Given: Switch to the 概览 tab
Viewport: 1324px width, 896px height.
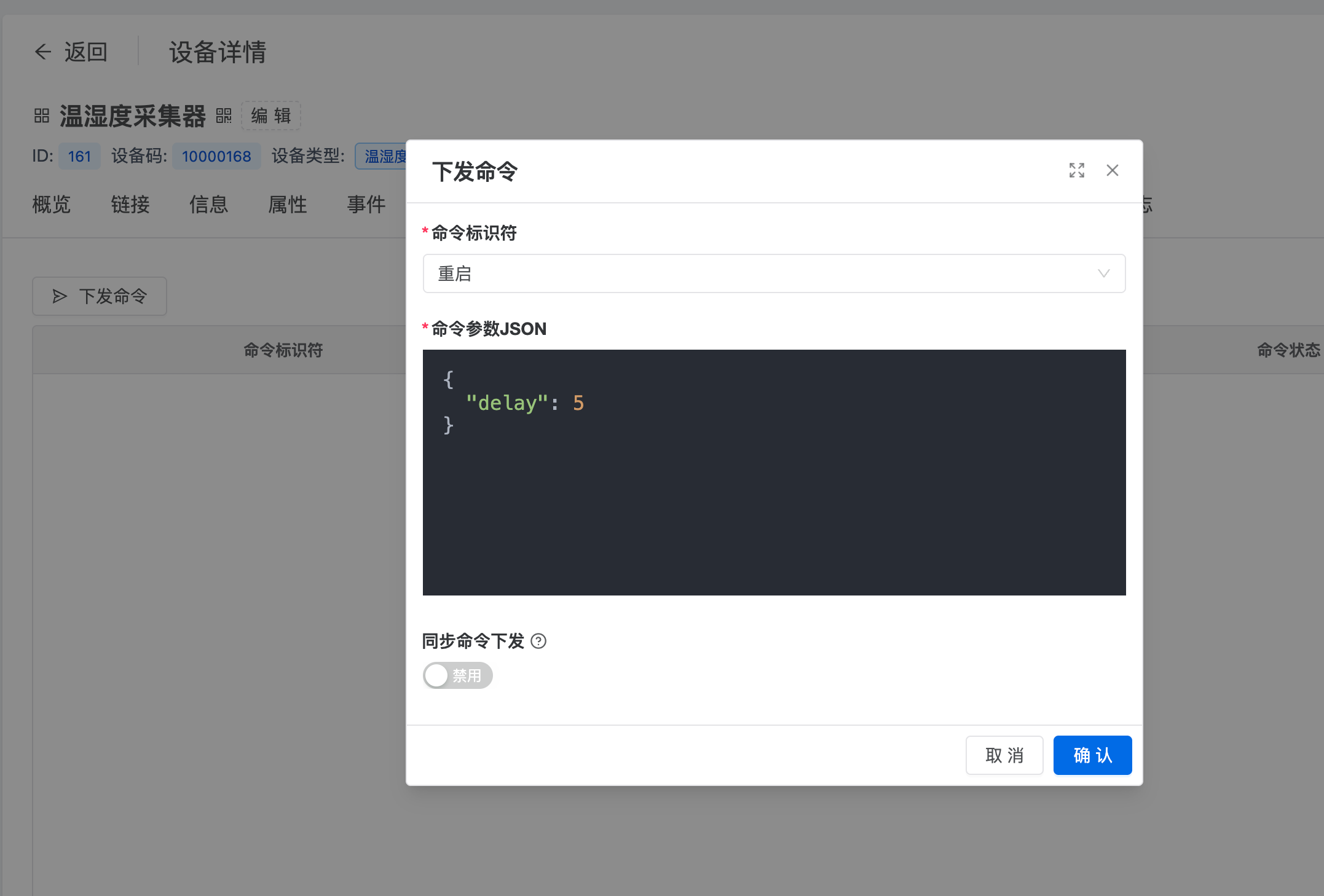Looking at the screenshot, I should click(52, 204).
